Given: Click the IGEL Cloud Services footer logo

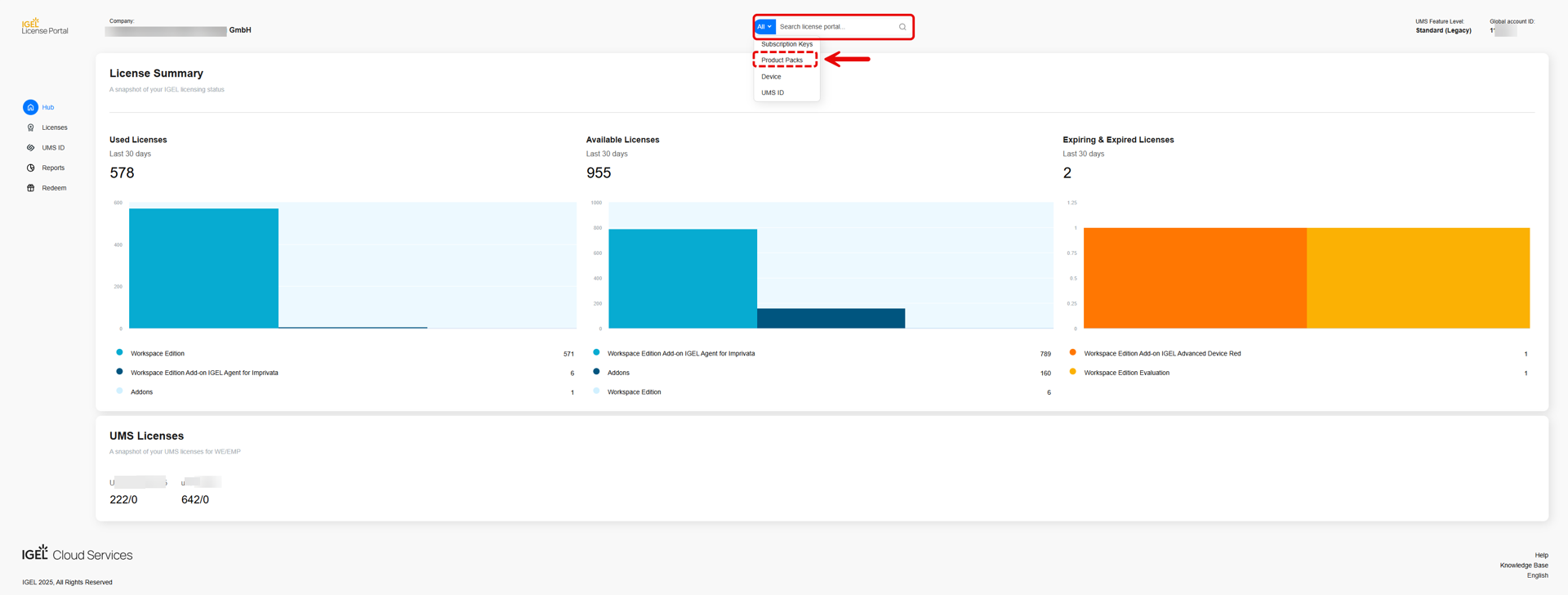Looking at the screenshot, I should [x=78, y=554].
